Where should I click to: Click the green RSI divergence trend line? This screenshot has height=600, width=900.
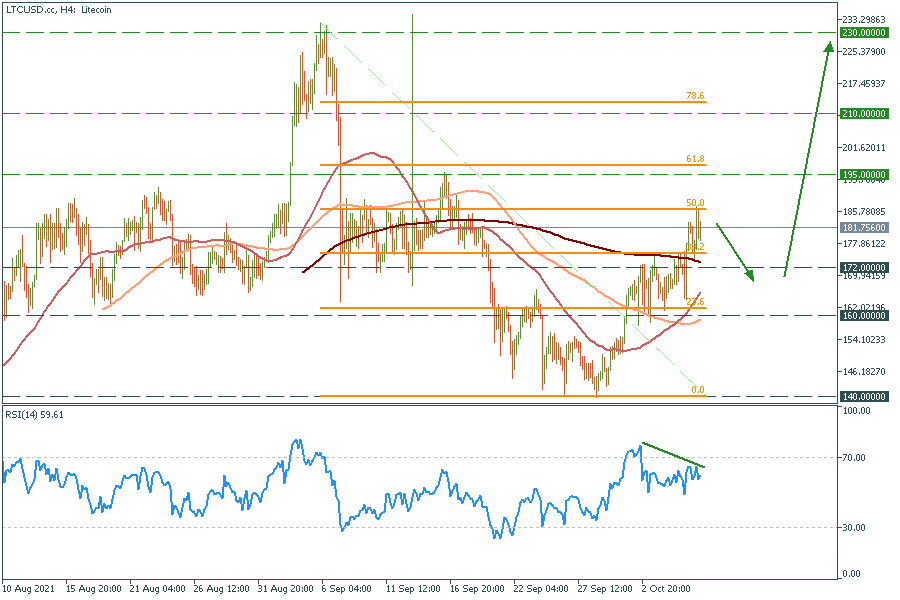point(673,455)
